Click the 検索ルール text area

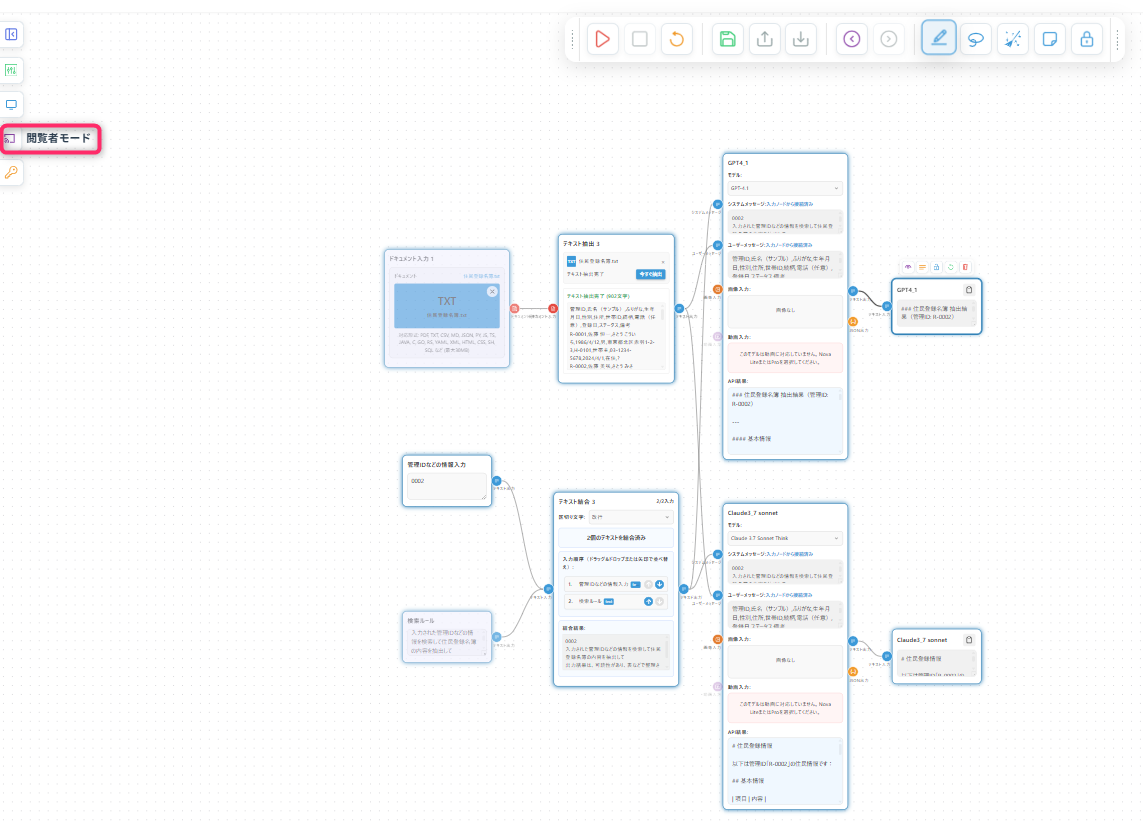447,641
